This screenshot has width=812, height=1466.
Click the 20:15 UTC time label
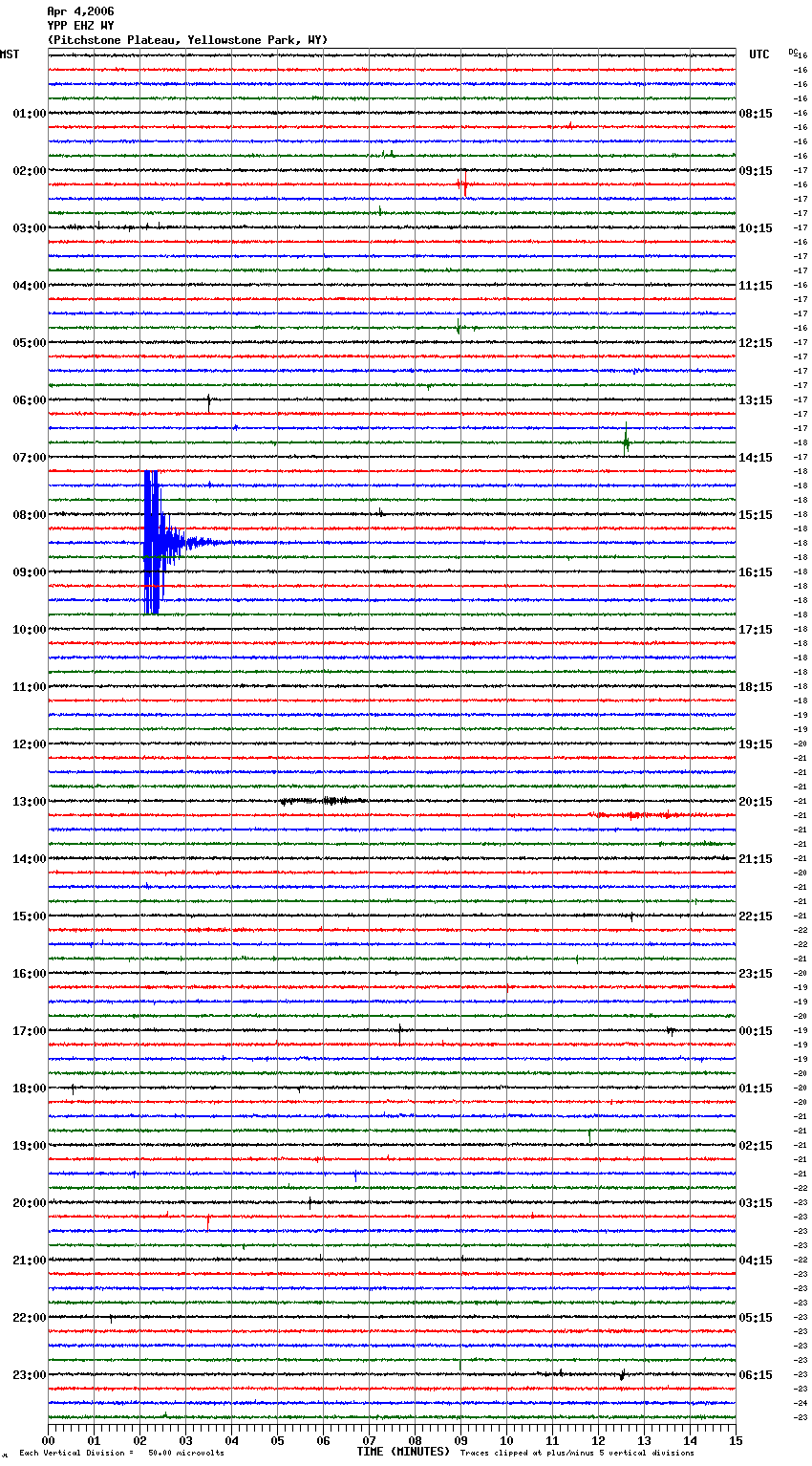[x=756, y=802]
